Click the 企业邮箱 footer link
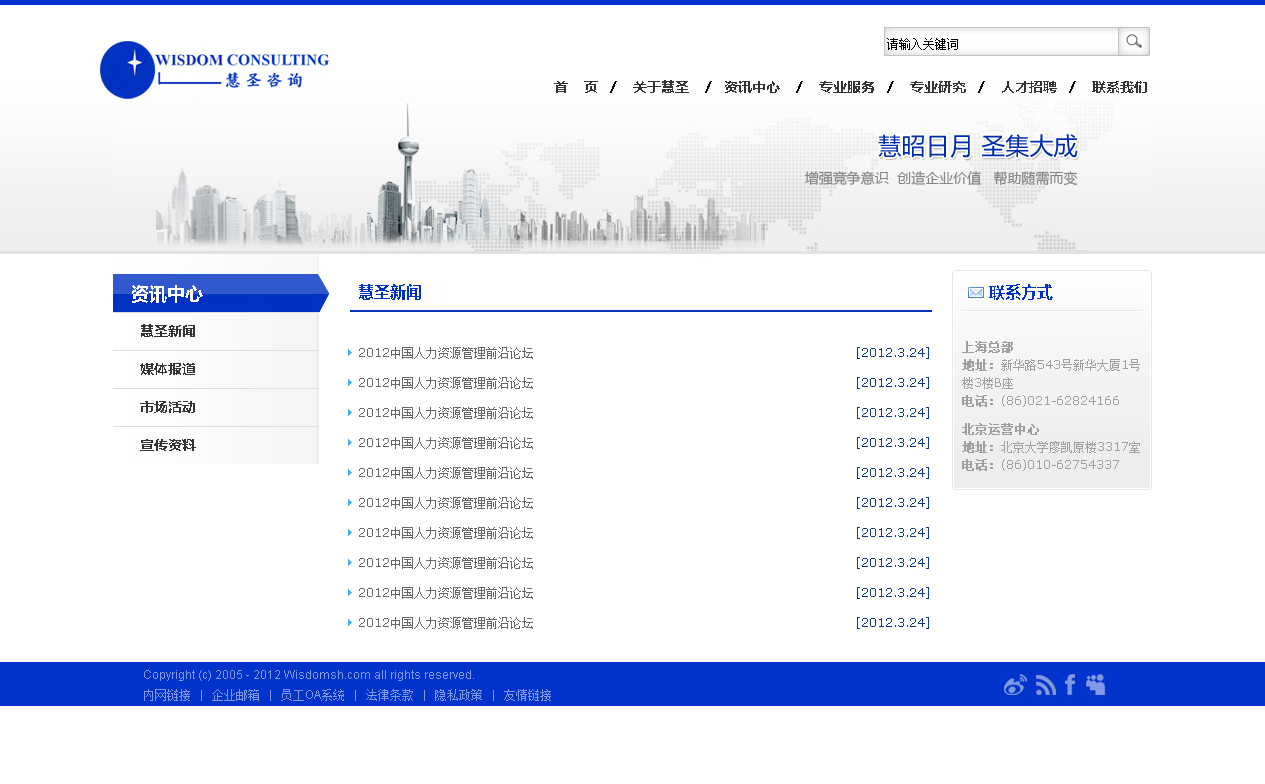 (235, 695)
